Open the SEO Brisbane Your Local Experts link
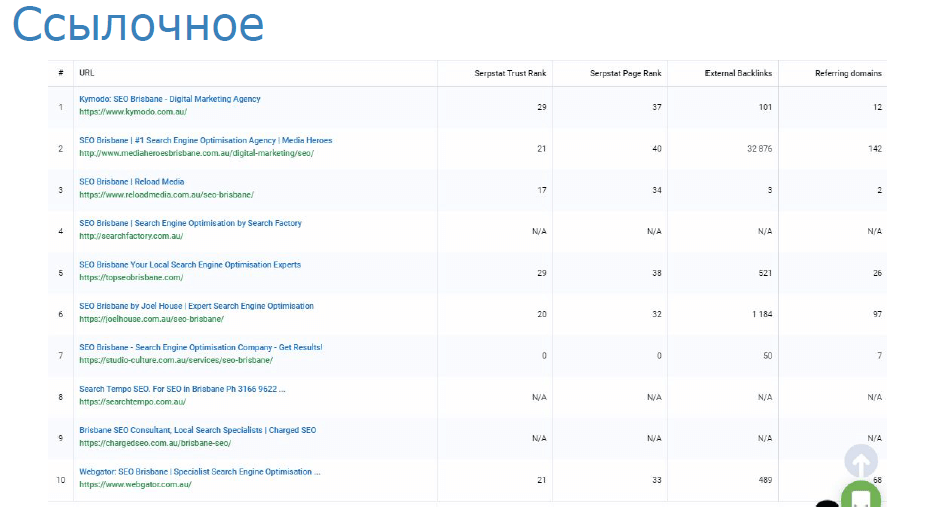This screenshot has height=510, width=936. coord(190,265)
